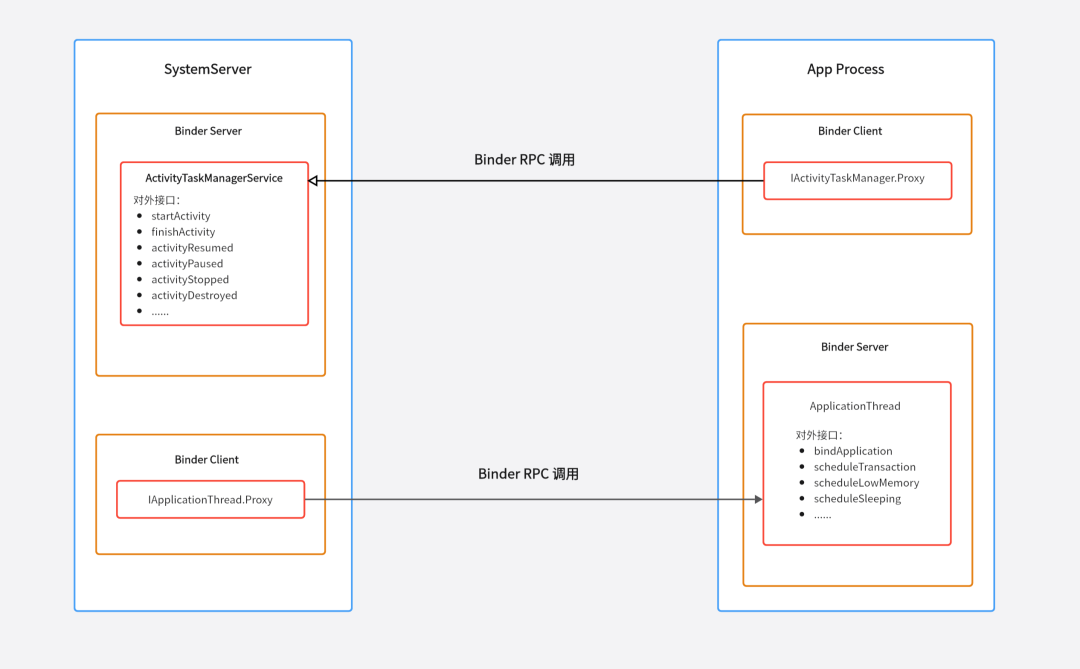Click the ActivityTaskManagerService box title

tap(214, 178)
